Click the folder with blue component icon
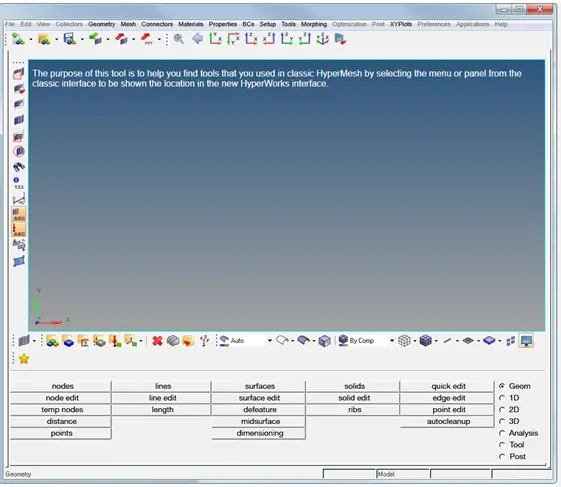The image size is (561, 487). (68, 341)
